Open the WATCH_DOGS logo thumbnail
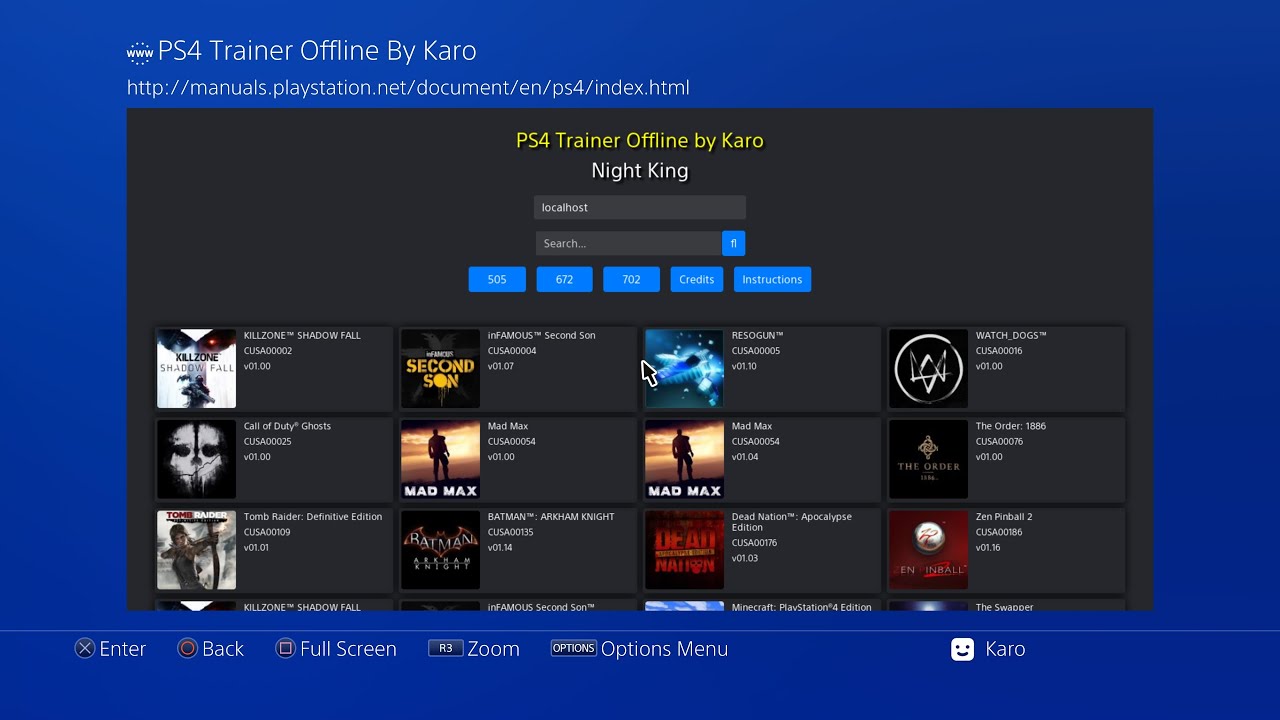This screenshot has width=1280, height=720. [x=928, y=368]
